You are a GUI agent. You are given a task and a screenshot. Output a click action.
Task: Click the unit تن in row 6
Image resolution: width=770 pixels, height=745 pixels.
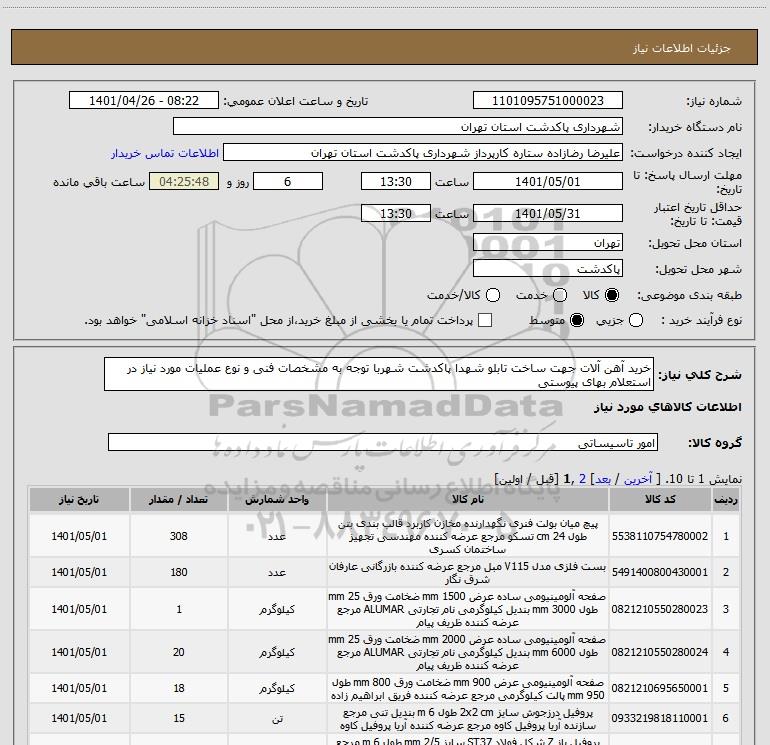point(277,718)
